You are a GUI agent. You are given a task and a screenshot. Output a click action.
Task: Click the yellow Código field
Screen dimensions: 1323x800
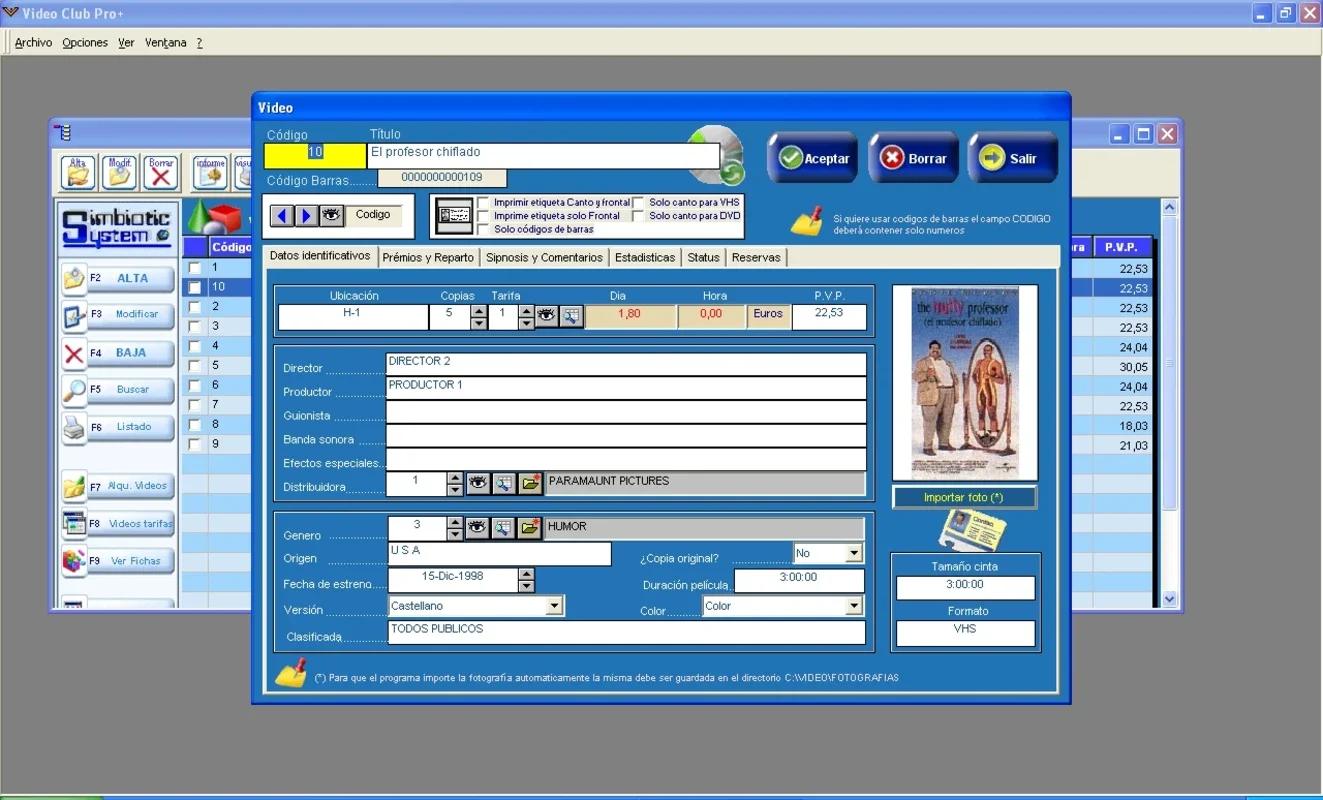pos(315,156)
